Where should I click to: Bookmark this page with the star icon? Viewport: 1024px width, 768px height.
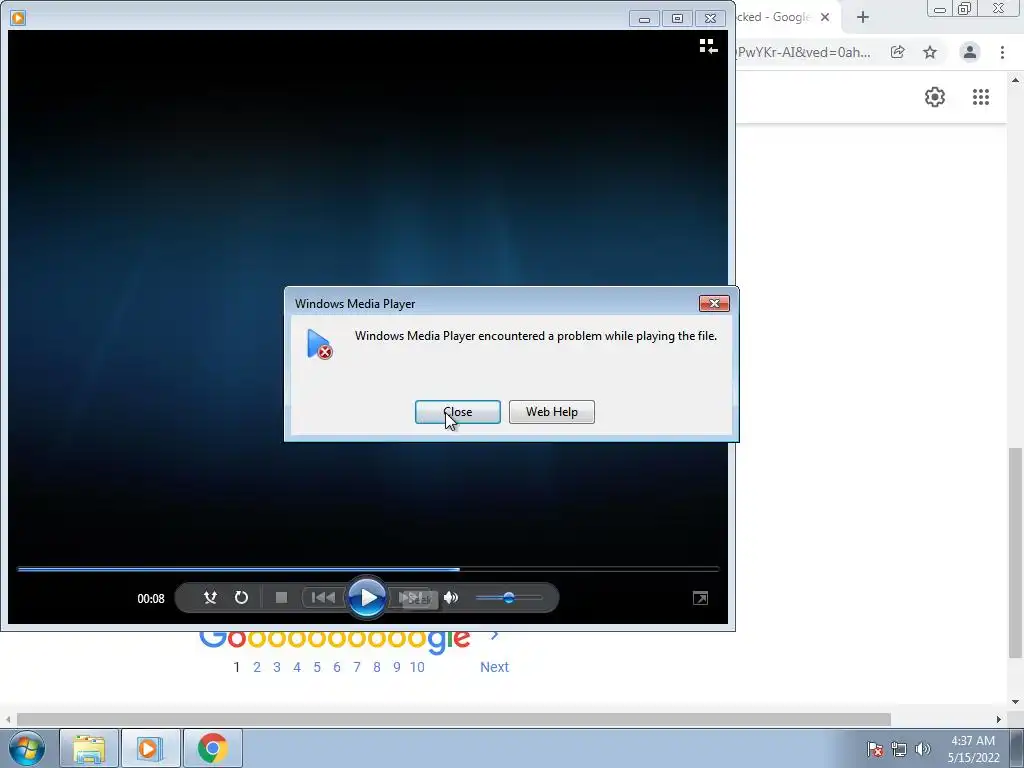click(930, 52)
